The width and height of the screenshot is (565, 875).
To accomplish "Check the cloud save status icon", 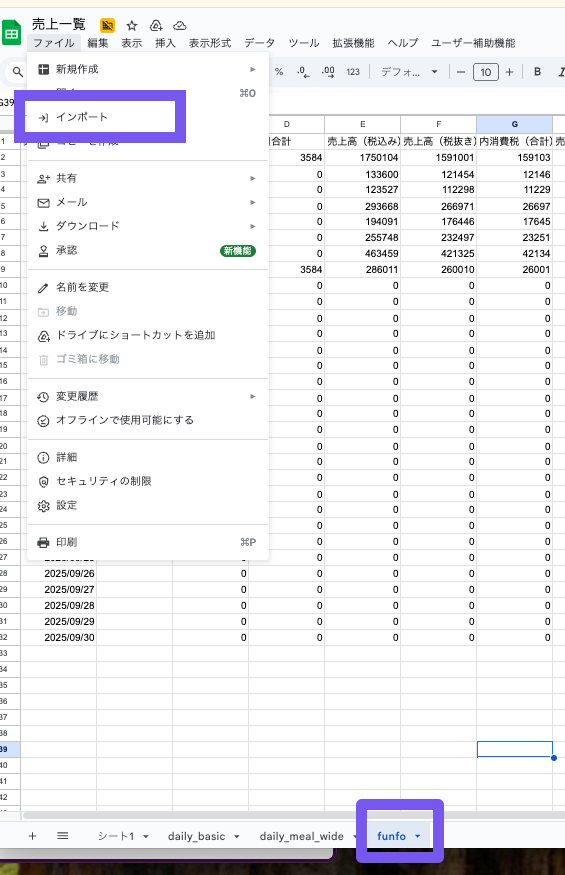I will 180,26.
